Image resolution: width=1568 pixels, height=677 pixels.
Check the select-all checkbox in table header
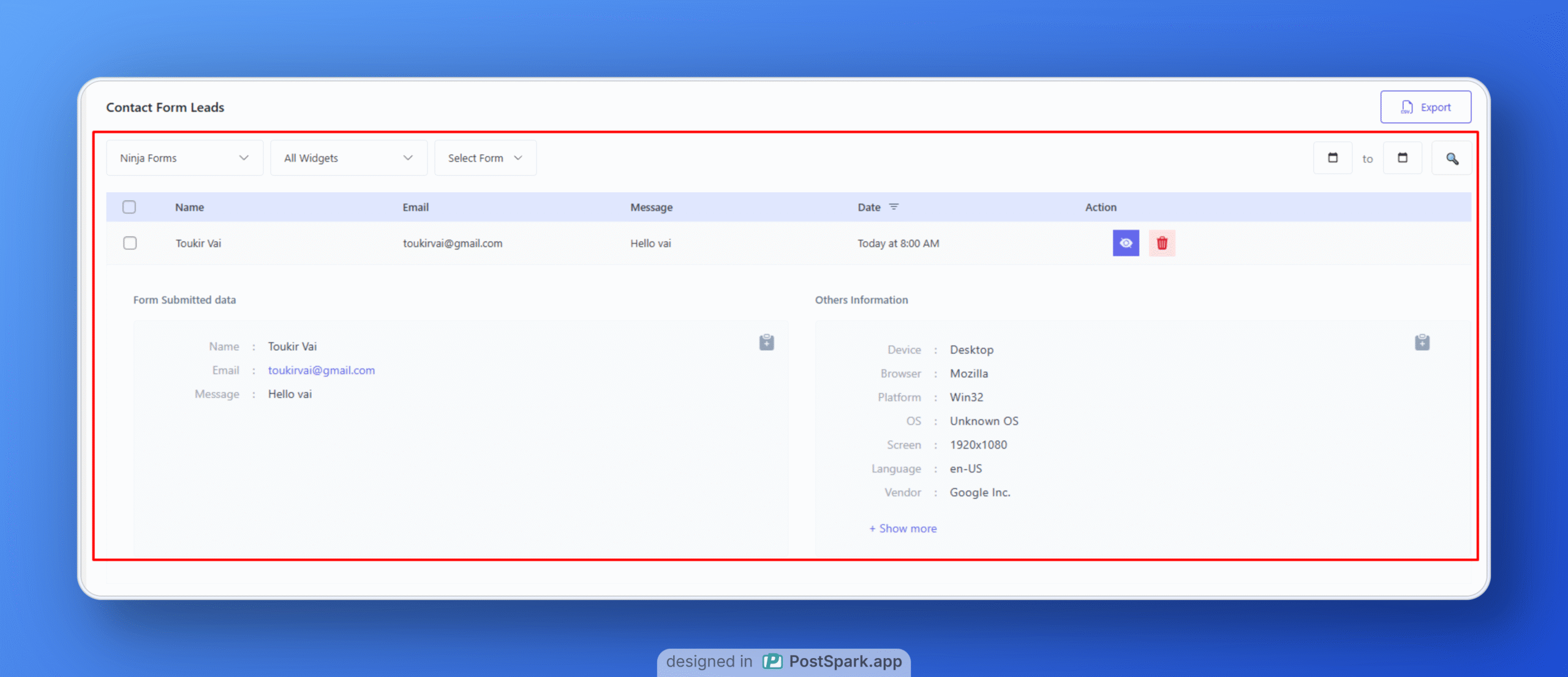click(x=129, y=207)
